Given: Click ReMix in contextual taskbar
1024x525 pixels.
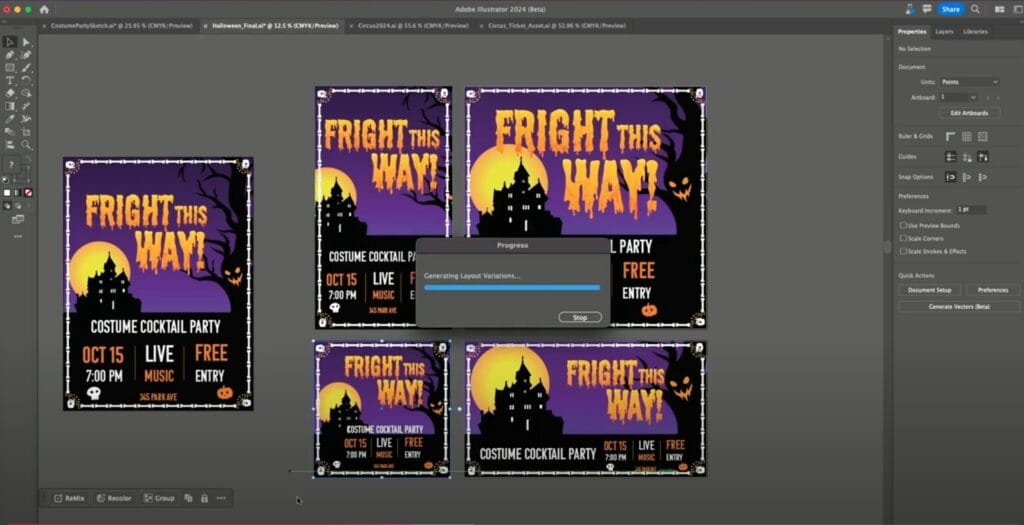Looking at the screenshot, I should pyautogui.click(x=69, y=498).
